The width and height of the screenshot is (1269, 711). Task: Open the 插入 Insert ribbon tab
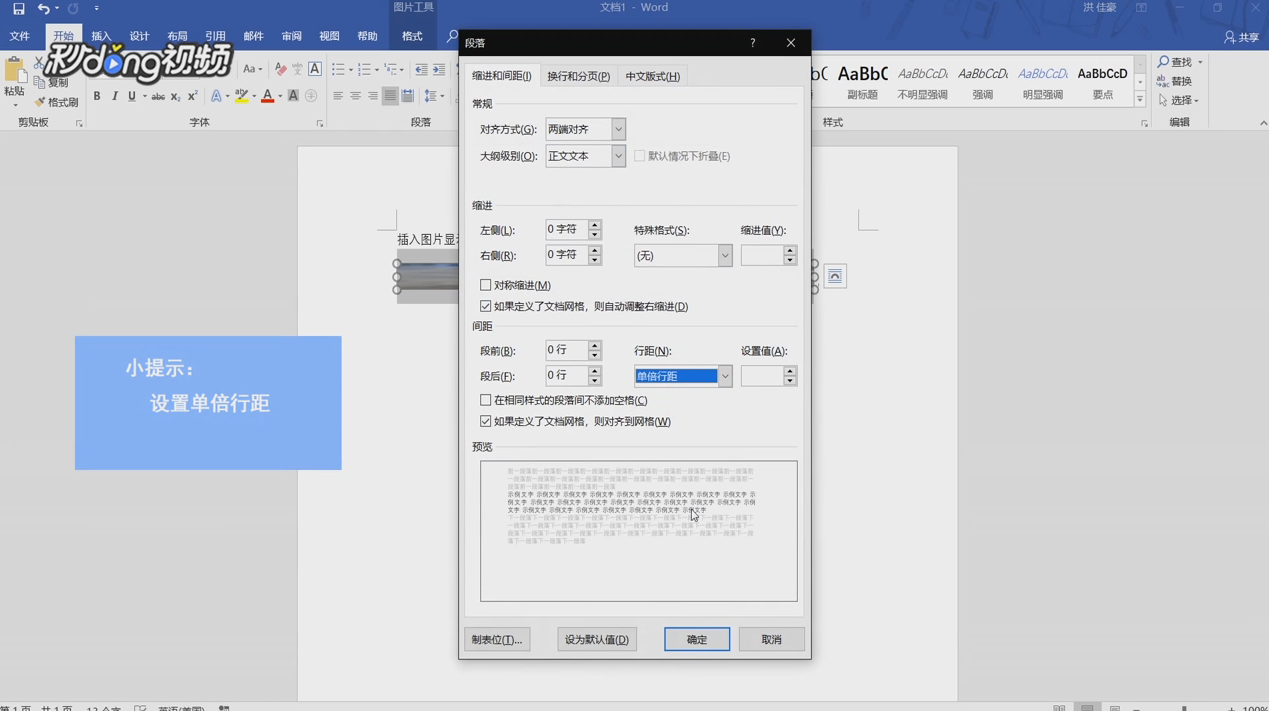coord(101,36)
